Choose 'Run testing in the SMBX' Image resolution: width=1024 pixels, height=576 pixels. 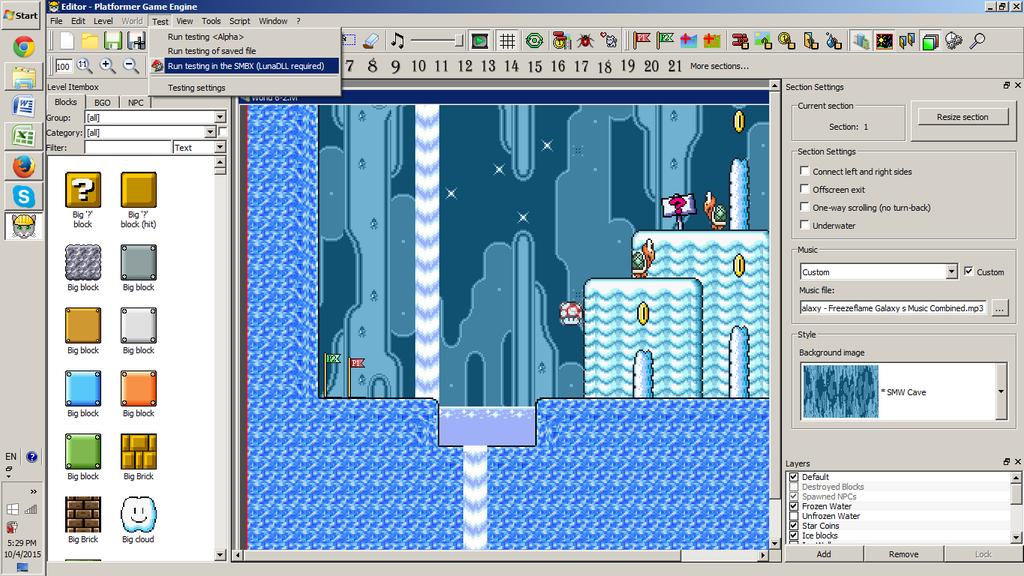[x=245, y=66]
